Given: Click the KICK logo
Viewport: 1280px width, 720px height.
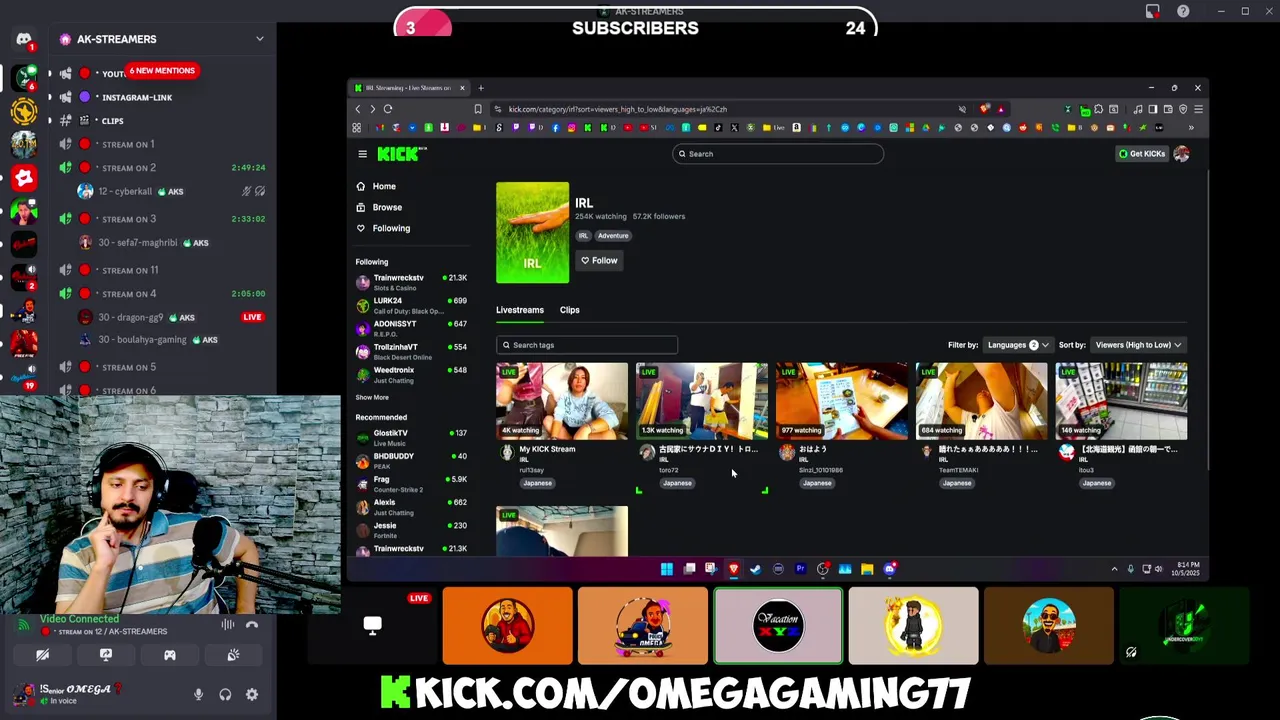Looking at the screenshot, I should [401, 154].
